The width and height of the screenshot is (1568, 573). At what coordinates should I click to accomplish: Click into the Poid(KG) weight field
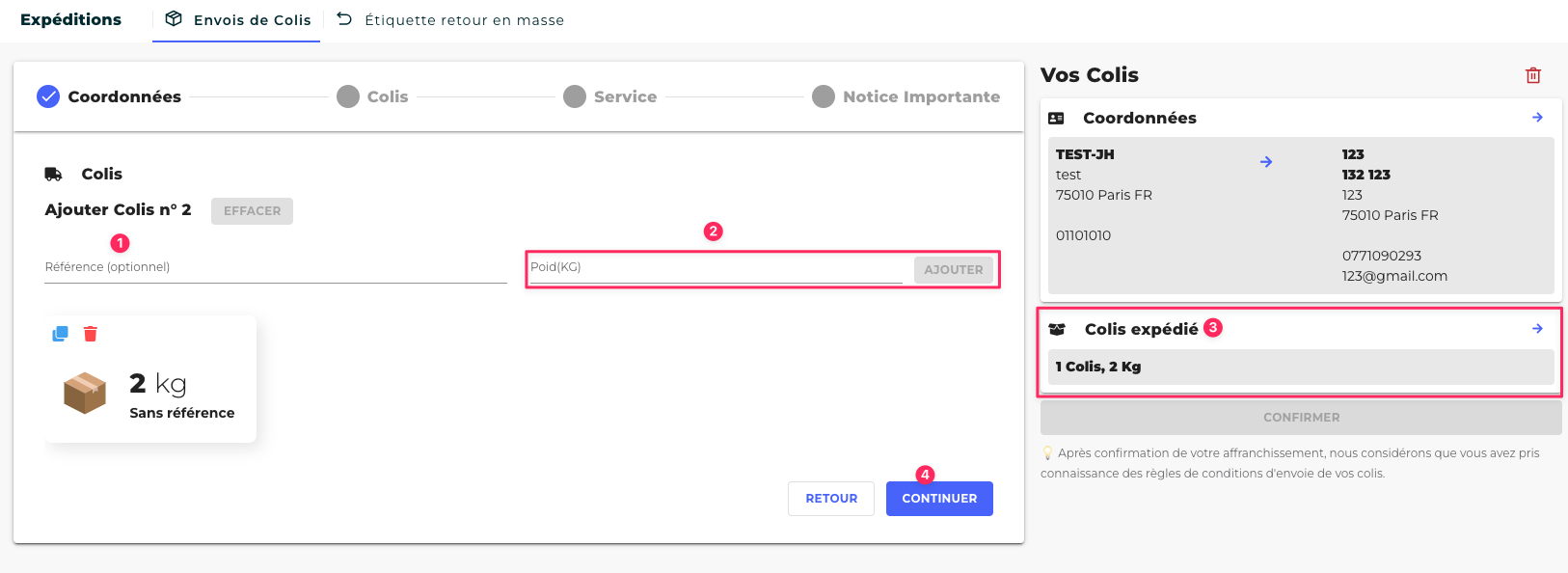pos(716,269)
